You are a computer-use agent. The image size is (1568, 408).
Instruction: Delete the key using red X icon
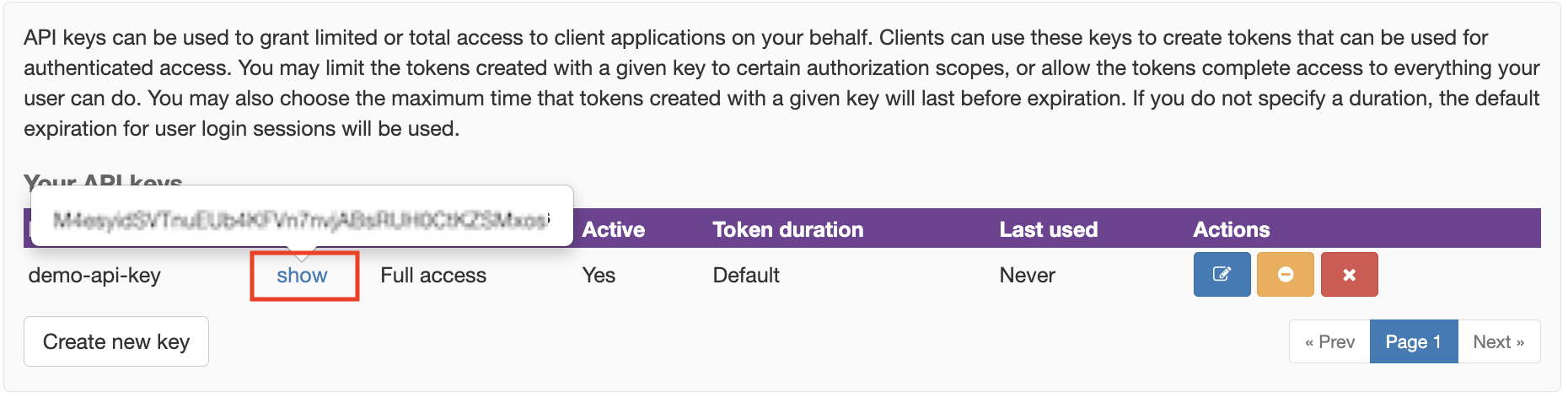coord(1349,275)
